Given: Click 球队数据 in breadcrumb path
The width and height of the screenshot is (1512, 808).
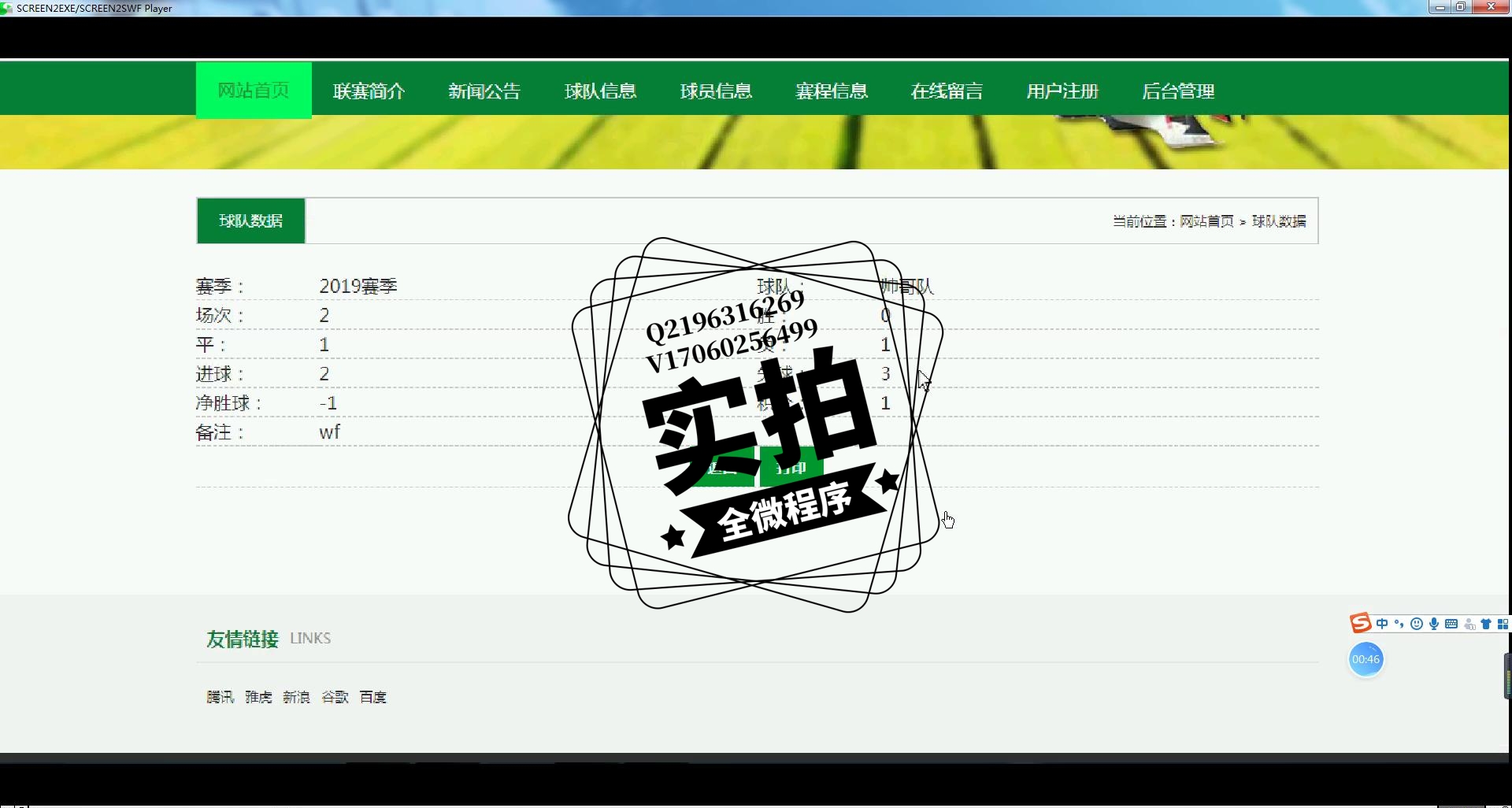Looking at the screenshot, I should pyautogui.click(x=1279, y=222).
